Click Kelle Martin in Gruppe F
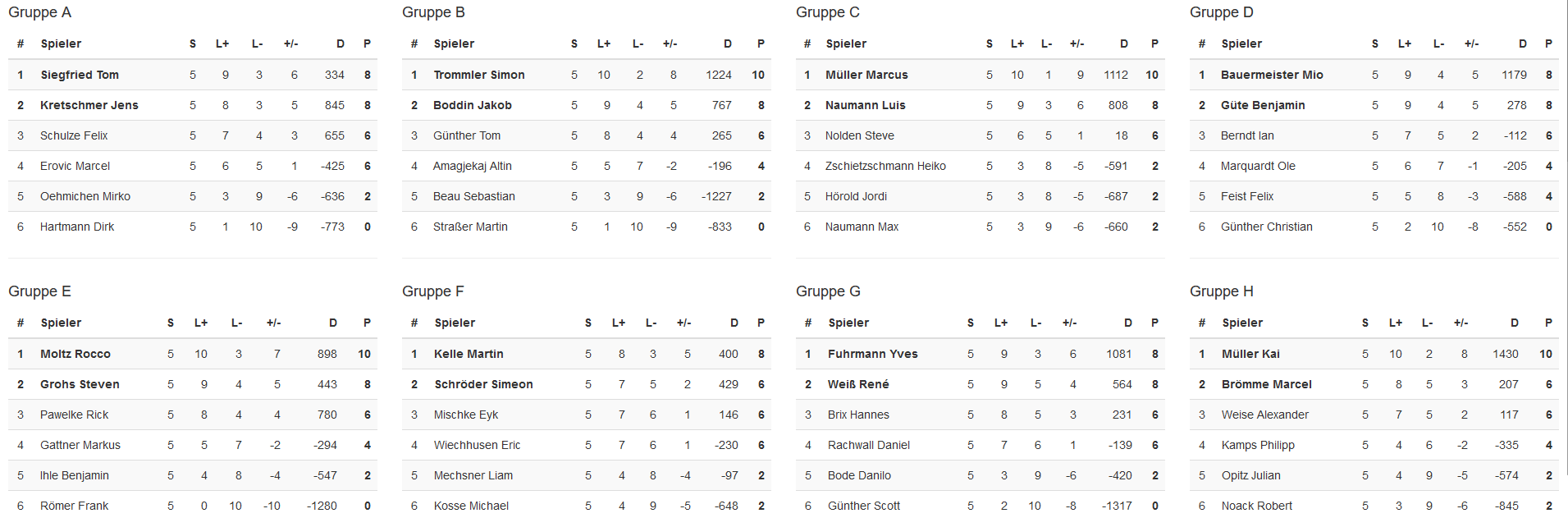Image resolution: width=1568 pixels, height=527 pixels. [x=469, y=354]
